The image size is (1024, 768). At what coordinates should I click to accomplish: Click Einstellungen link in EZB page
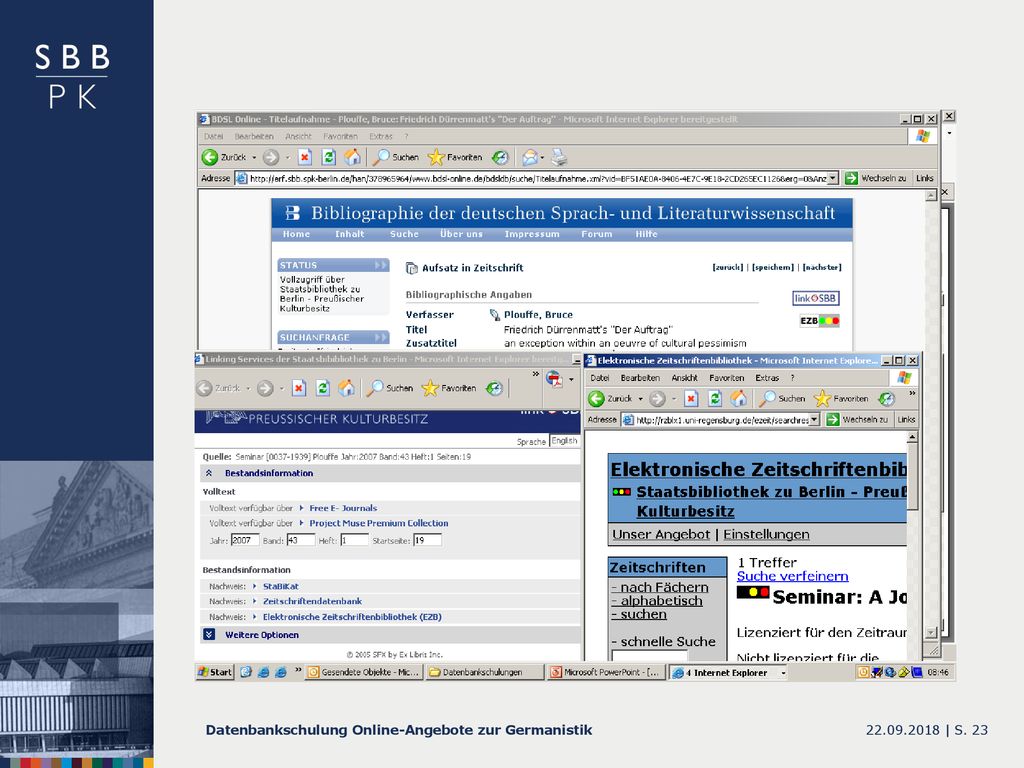coord(766,535)
